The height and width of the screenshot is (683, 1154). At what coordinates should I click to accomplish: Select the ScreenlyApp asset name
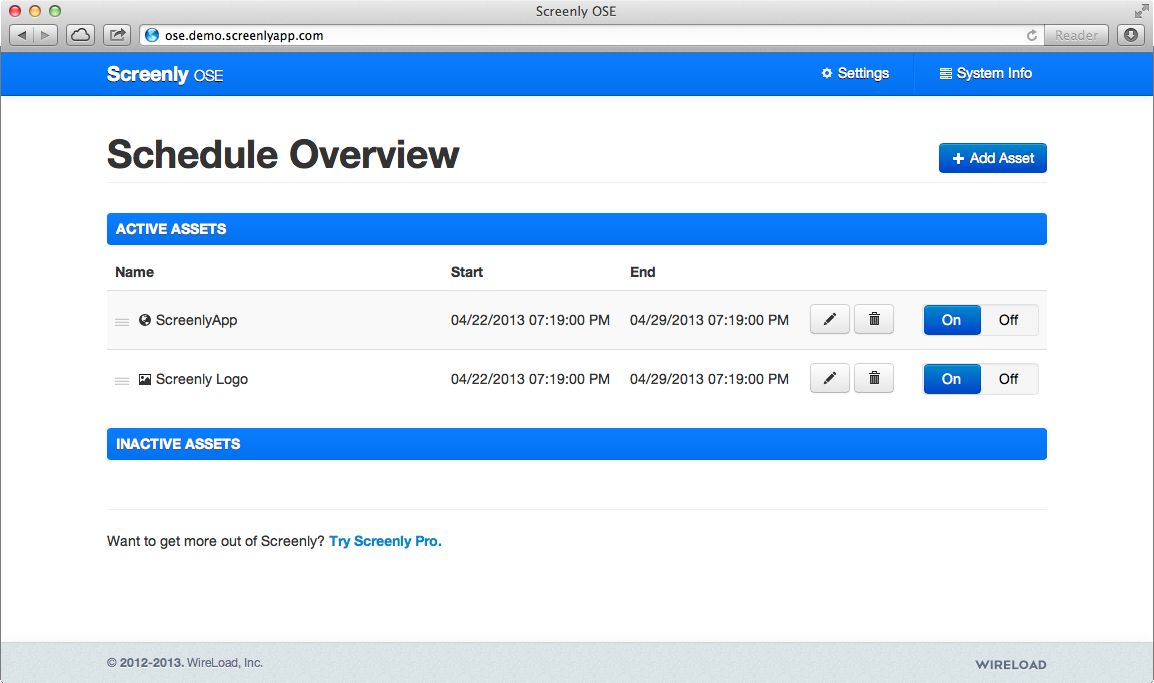tap(197, 320)
